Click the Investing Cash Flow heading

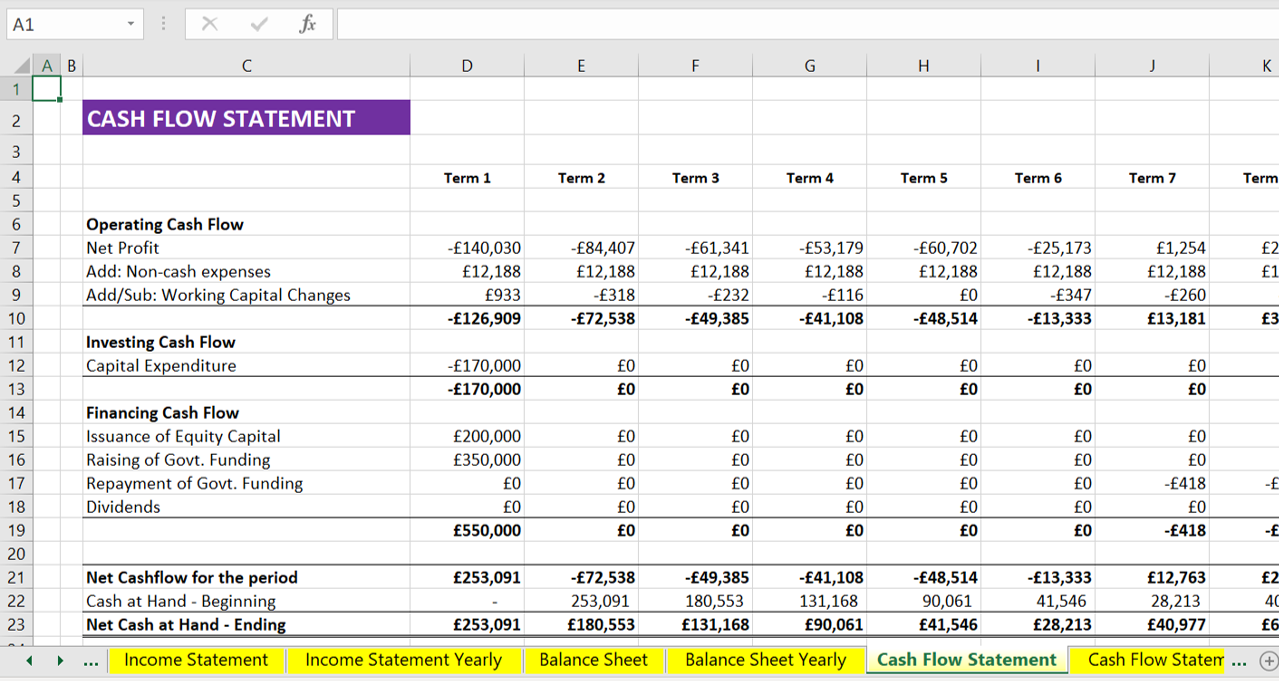pyautogui.click(x=161, y=342)
